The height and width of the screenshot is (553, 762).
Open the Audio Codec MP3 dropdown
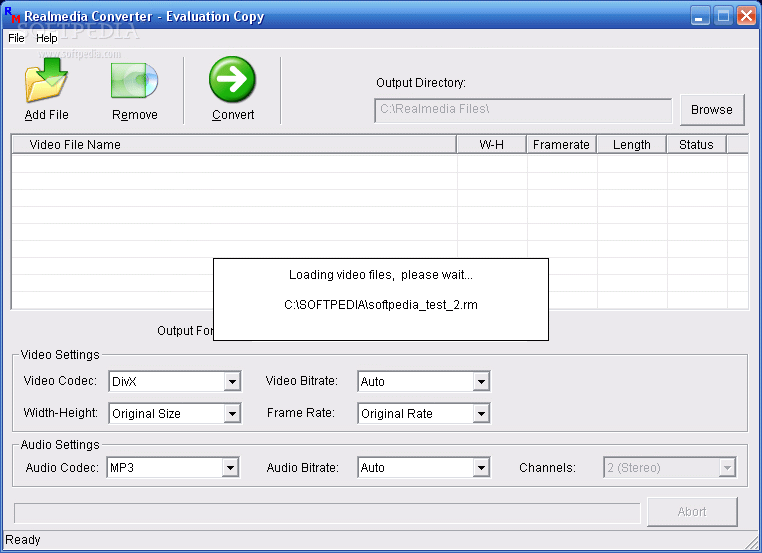(x=173, y=467)
